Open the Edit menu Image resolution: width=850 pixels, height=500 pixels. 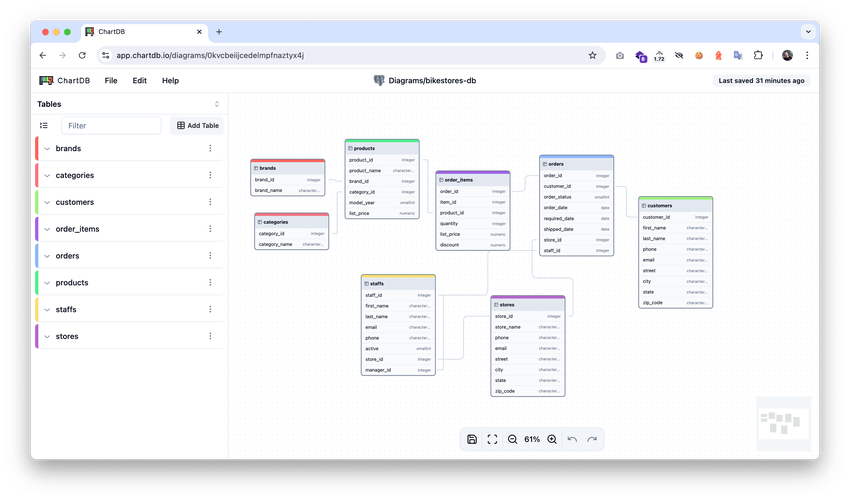(x=139, y=80)
